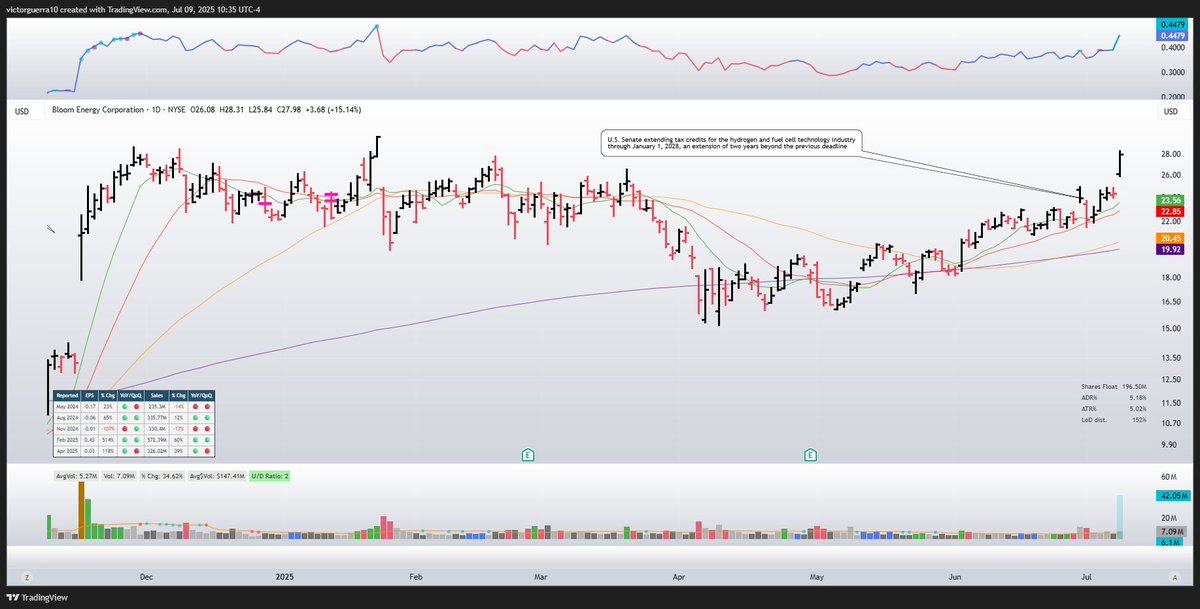
Task: Click the Shares Float 196.50M stat
Action: point(1113,386)
